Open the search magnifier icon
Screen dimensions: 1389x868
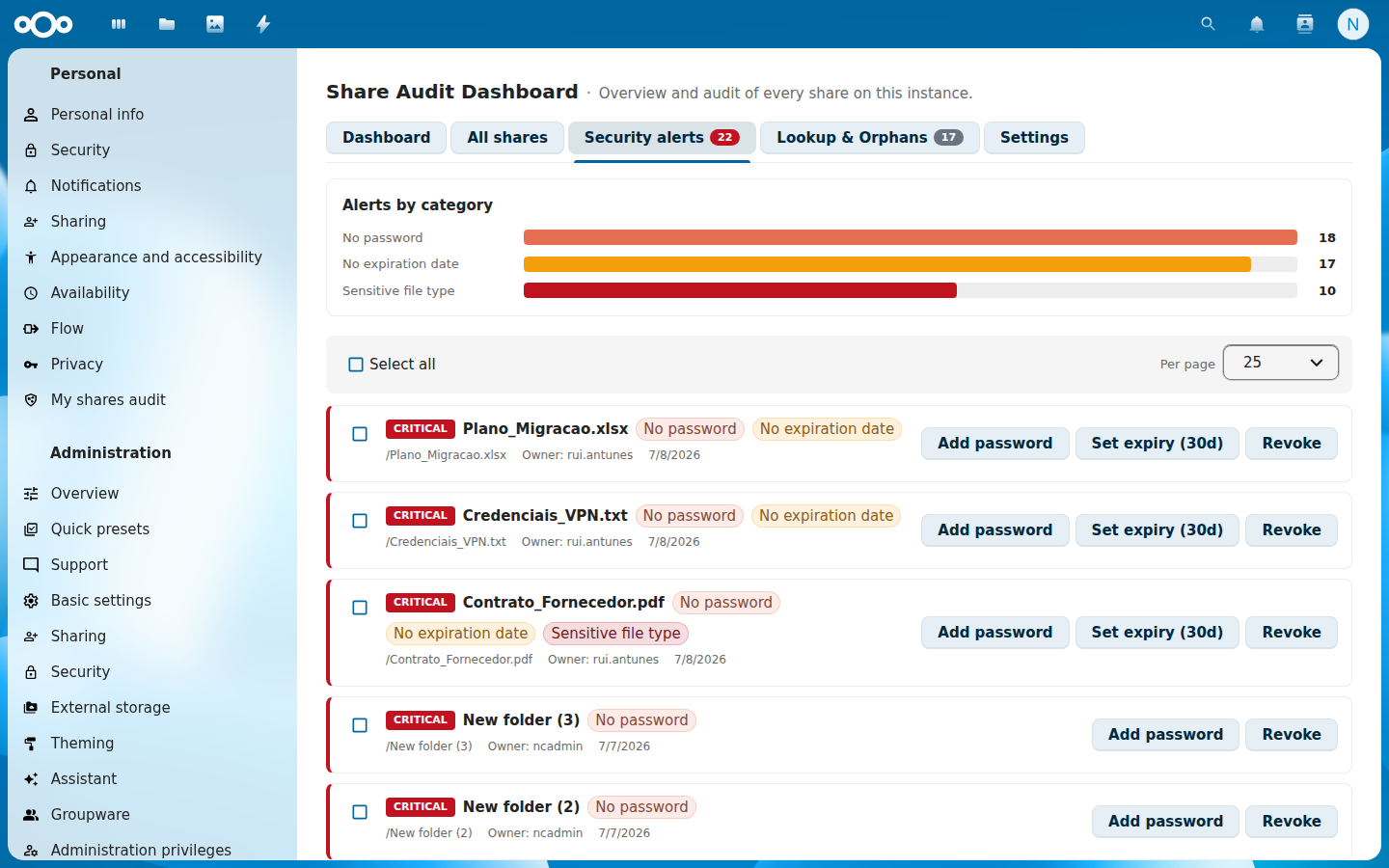coord(1208,24)
